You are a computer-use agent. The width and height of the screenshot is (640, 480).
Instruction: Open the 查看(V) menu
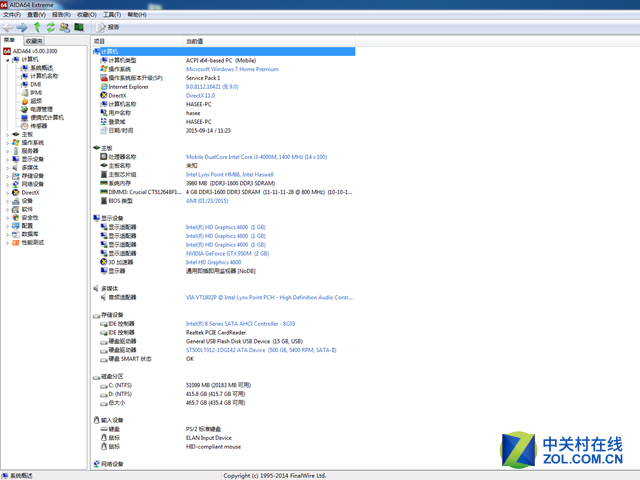36,15
